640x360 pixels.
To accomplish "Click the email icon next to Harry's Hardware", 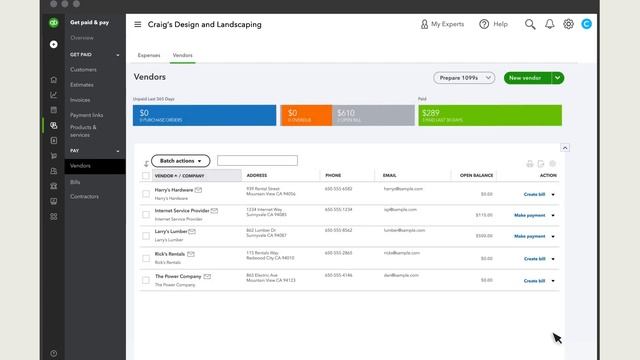I will pos(198,190).
